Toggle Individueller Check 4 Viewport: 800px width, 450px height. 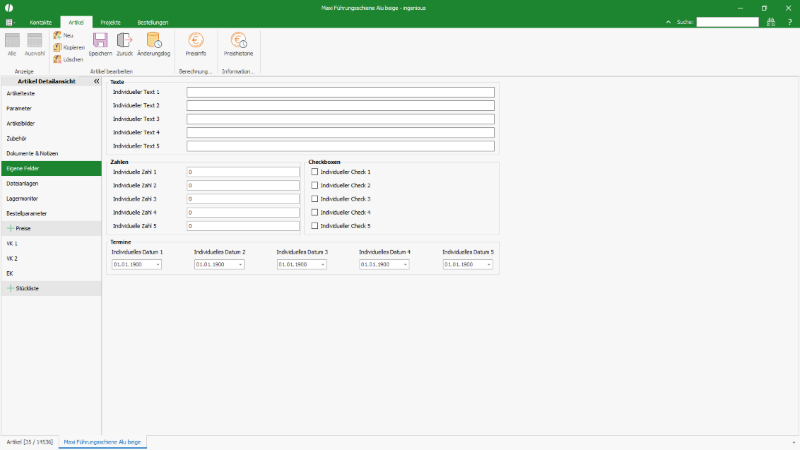(x=315, y=212)
